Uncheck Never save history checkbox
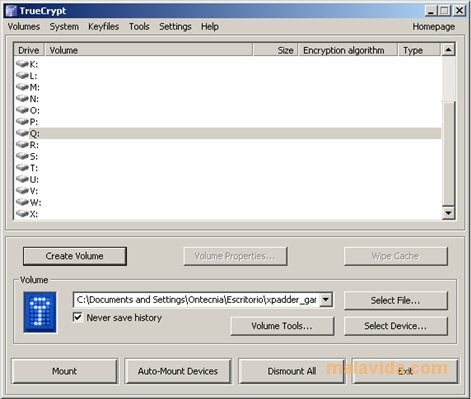 [x=77, y=317]
